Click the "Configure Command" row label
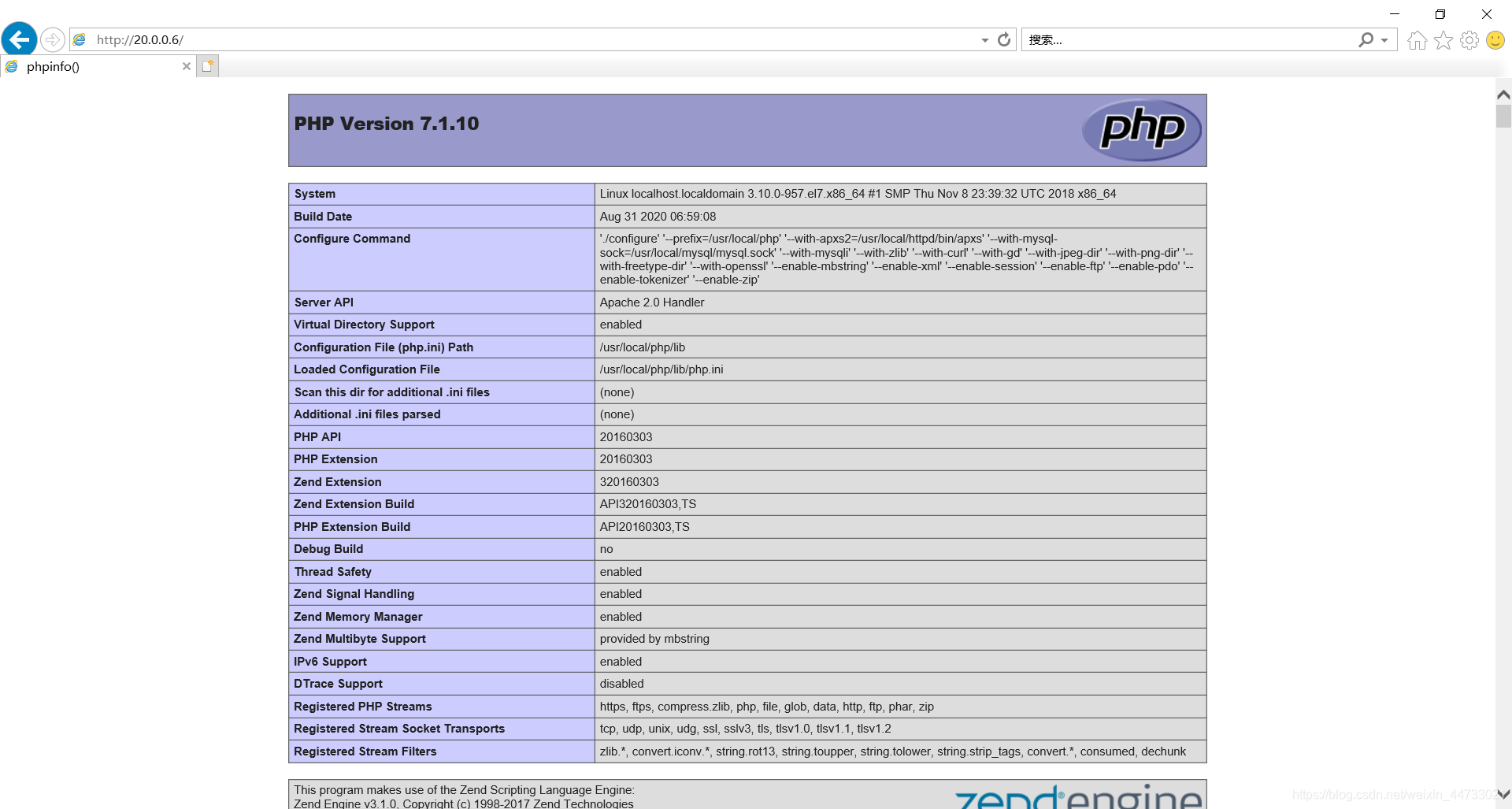Image resolution: width=1512 pixels, height=809 pixels. point(352,239)
